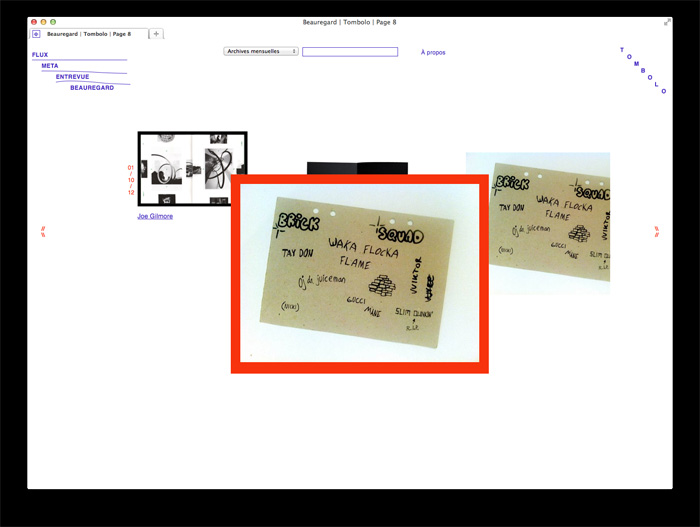Click the black image behind the red frame
Screen dimensions: 700x527
(x=357, y=168)
